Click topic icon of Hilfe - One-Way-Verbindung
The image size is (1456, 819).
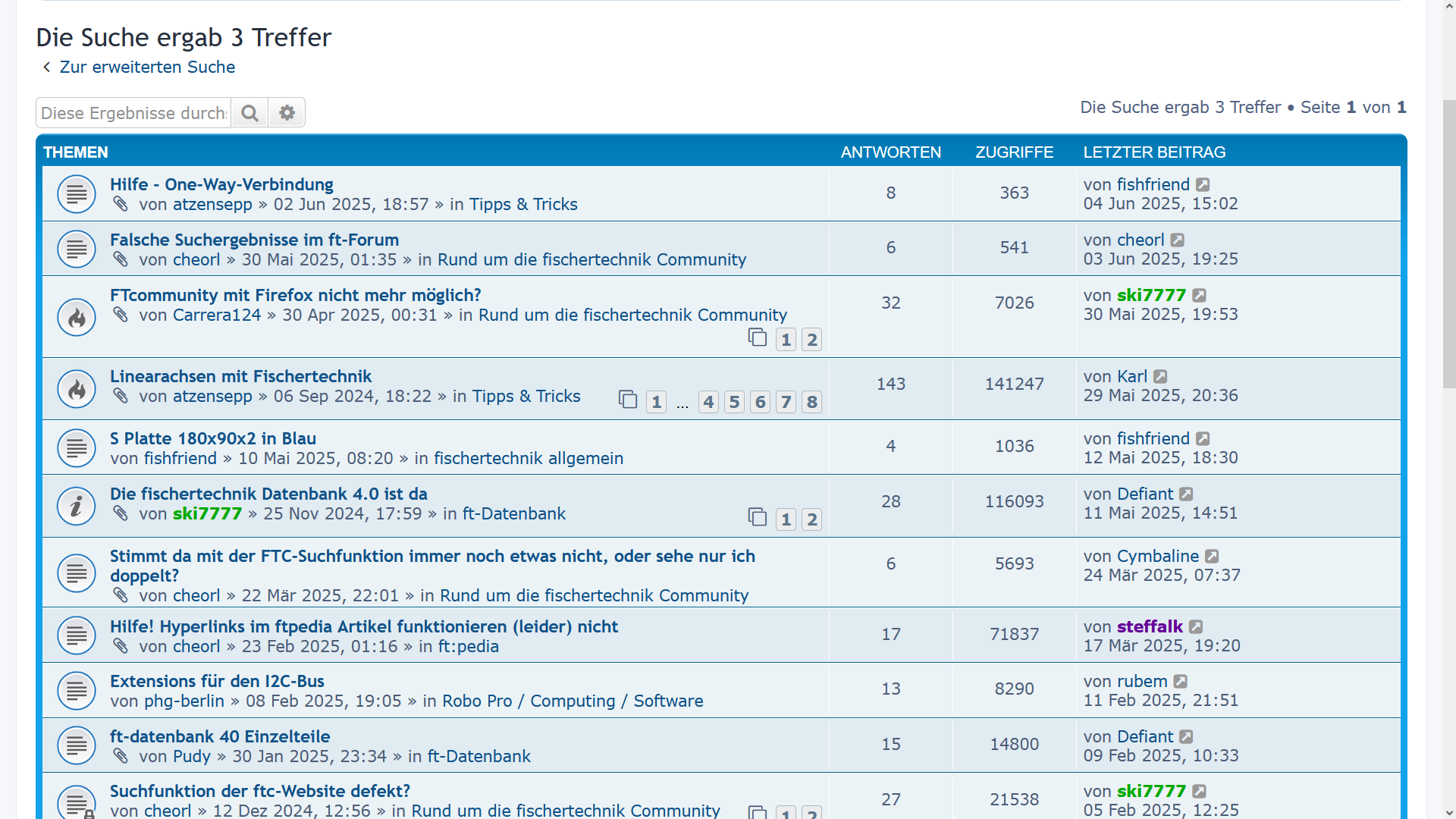77,194
